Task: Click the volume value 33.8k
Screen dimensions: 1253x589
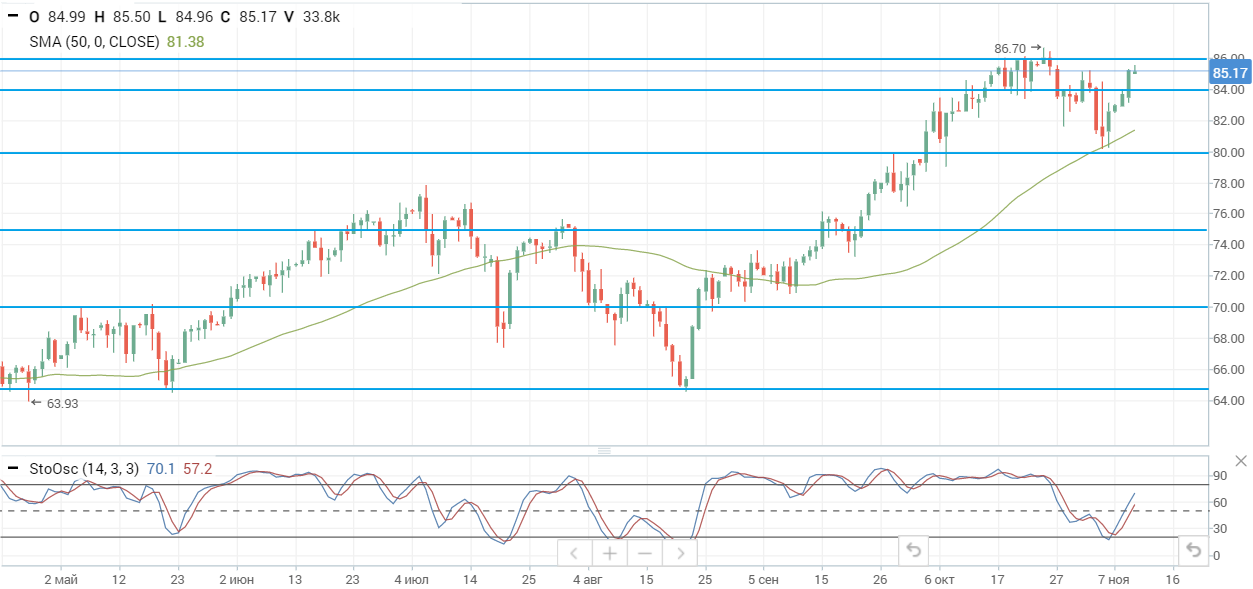Action: pyautogui.click(x=319, y=16)
